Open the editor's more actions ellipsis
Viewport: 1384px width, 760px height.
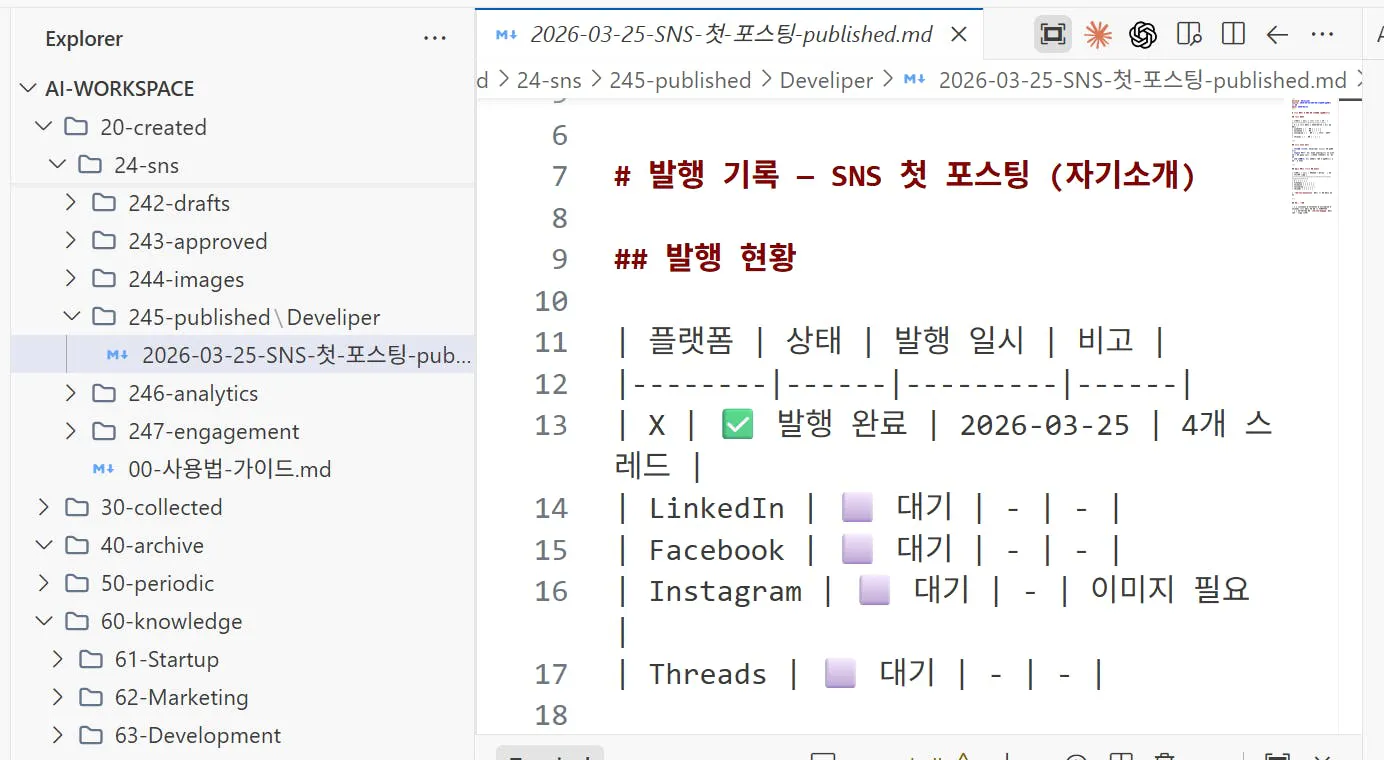[1322, 34]
